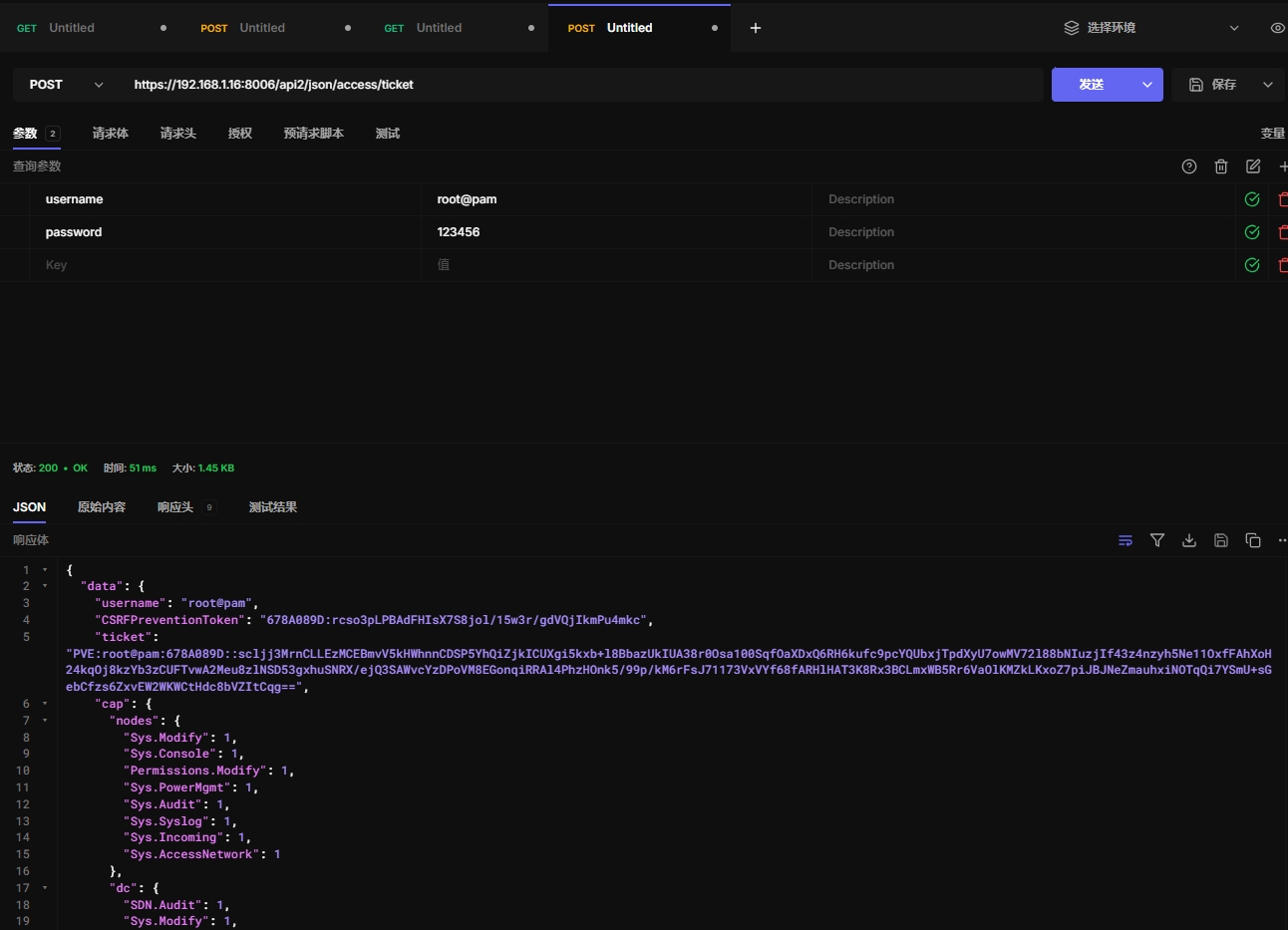Copy the response body with the copy icon
This screenshot has width=1288, height=930.
(x=1252, y=540)
